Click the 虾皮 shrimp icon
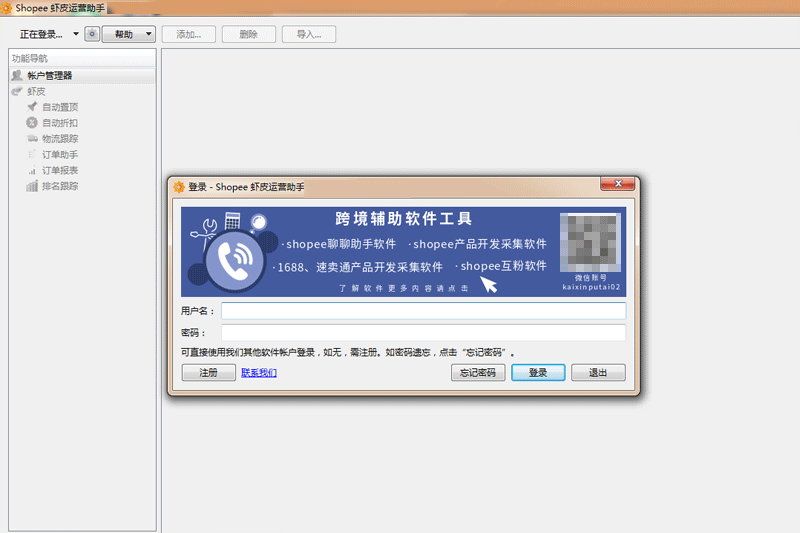 17,91
